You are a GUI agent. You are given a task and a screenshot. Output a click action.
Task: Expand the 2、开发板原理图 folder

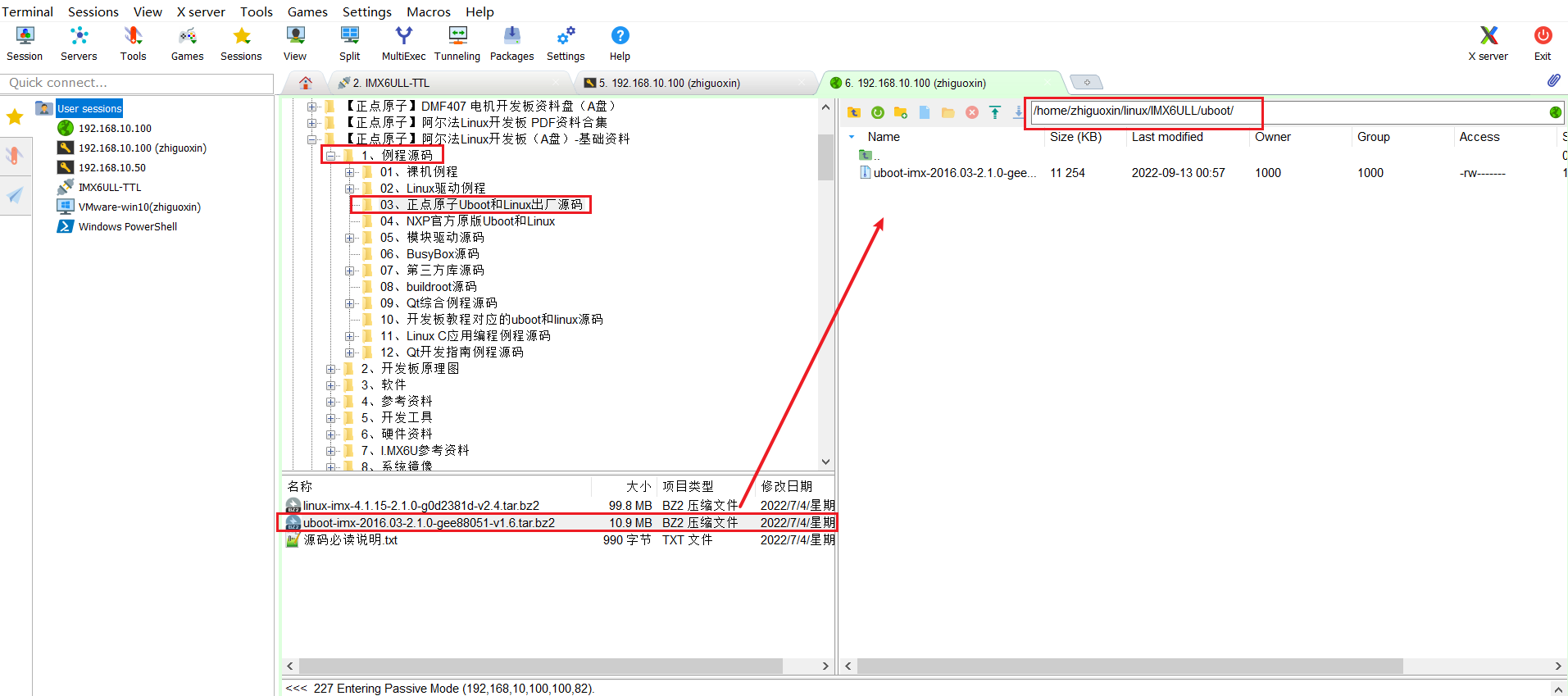(x=331, y=369)
